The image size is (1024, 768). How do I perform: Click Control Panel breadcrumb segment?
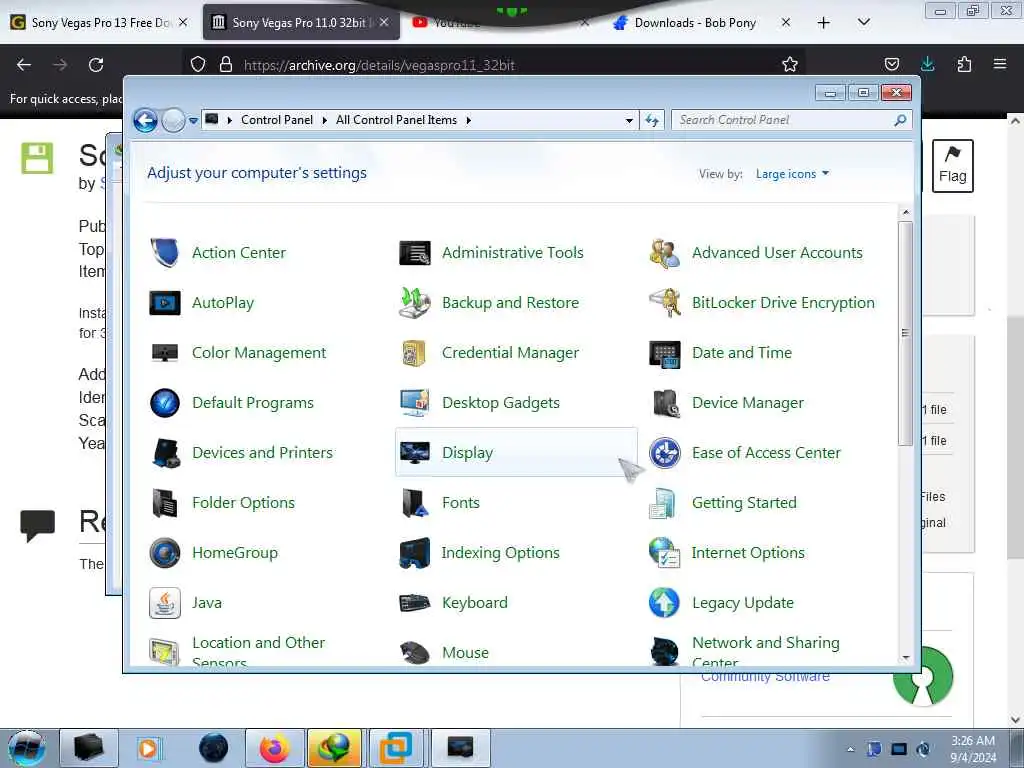[277, 120]
